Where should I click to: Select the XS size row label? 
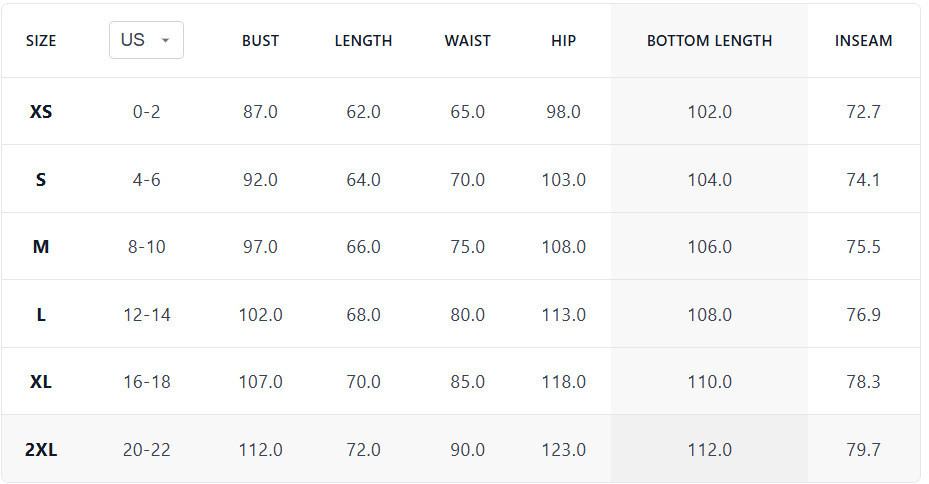(x=41, y=112)
